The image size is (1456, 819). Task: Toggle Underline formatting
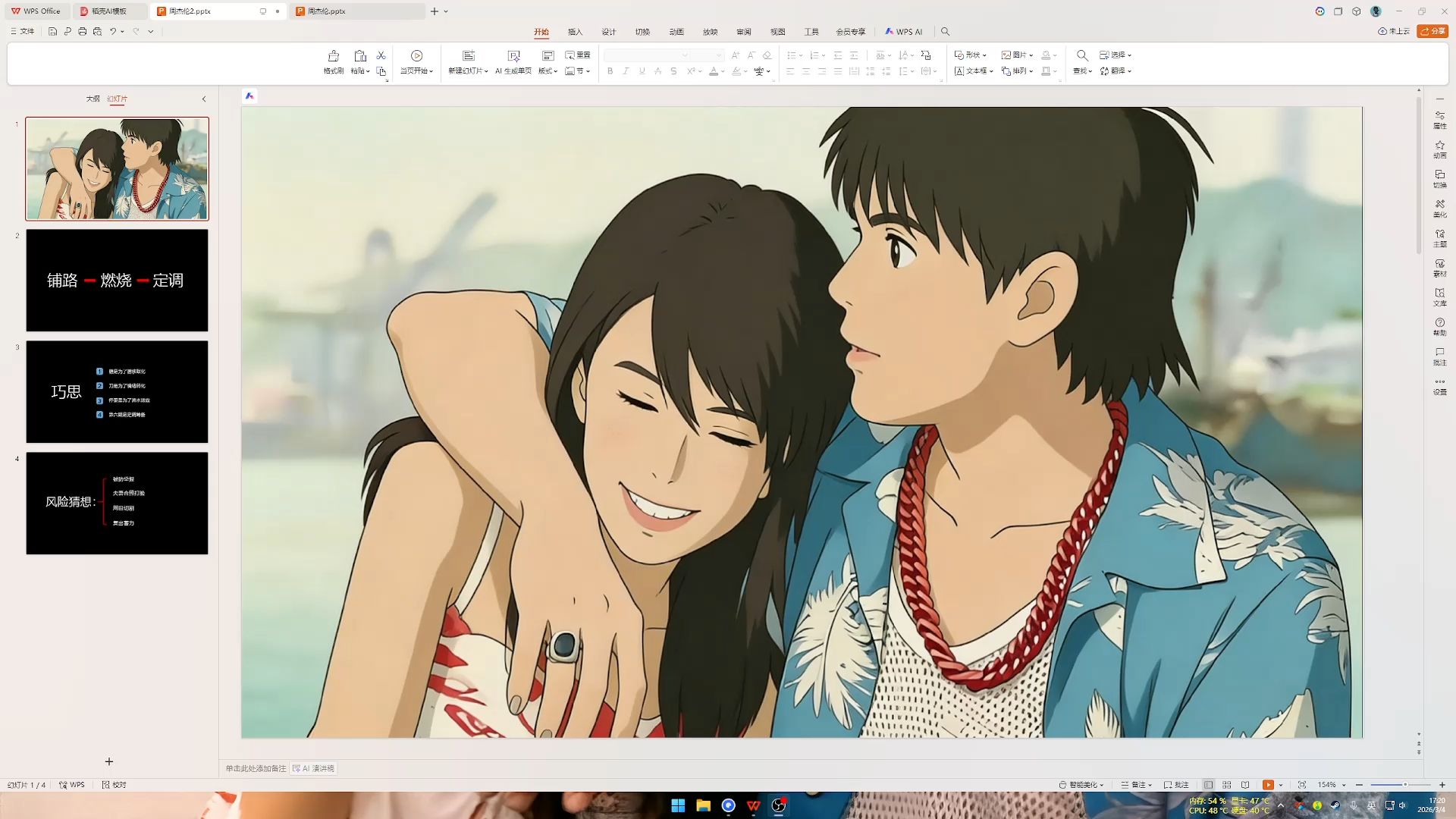(x=642, y=71)
